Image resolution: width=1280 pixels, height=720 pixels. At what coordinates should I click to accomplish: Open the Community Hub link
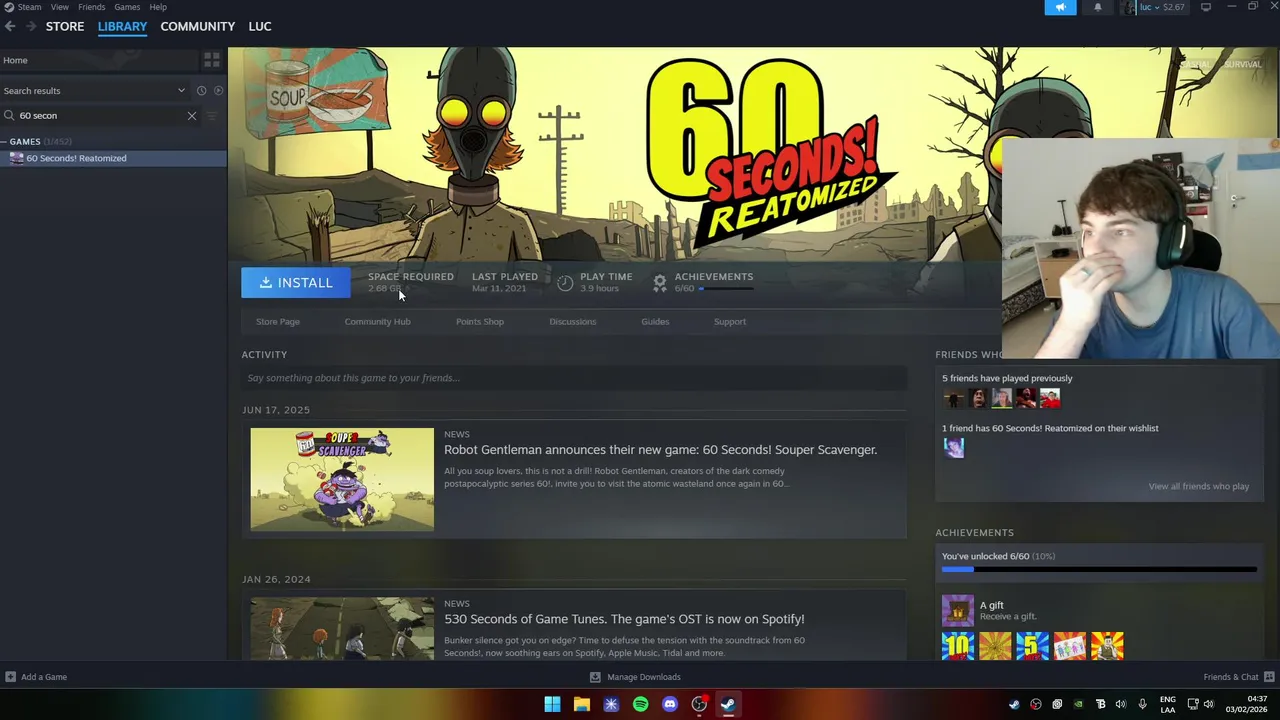pos(377,322)
